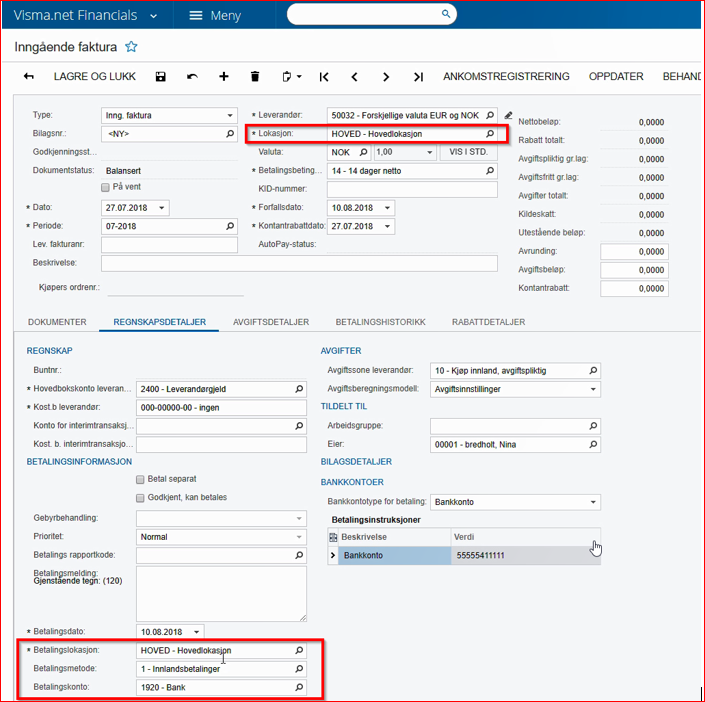Edit supplier with pencil icon
705x702 pixels.
(x=508, y=115)
